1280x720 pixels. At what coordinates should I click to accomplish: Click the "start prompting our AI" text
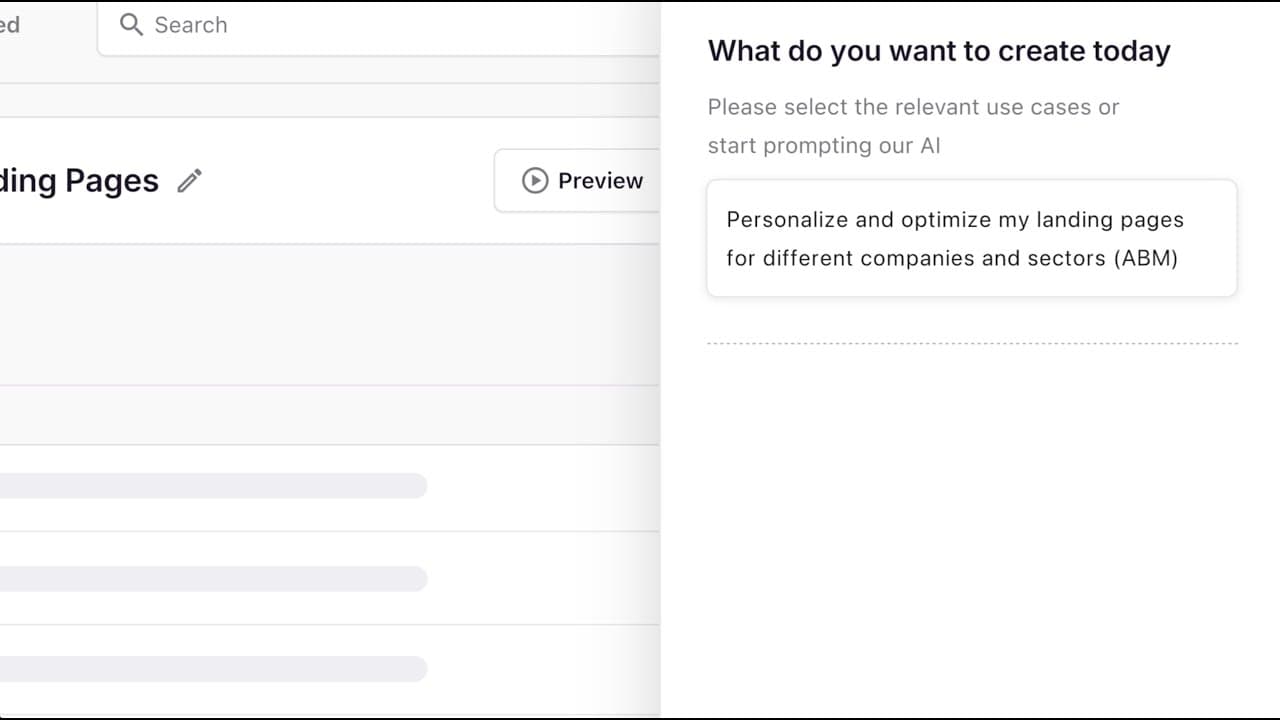coord(823,146)
